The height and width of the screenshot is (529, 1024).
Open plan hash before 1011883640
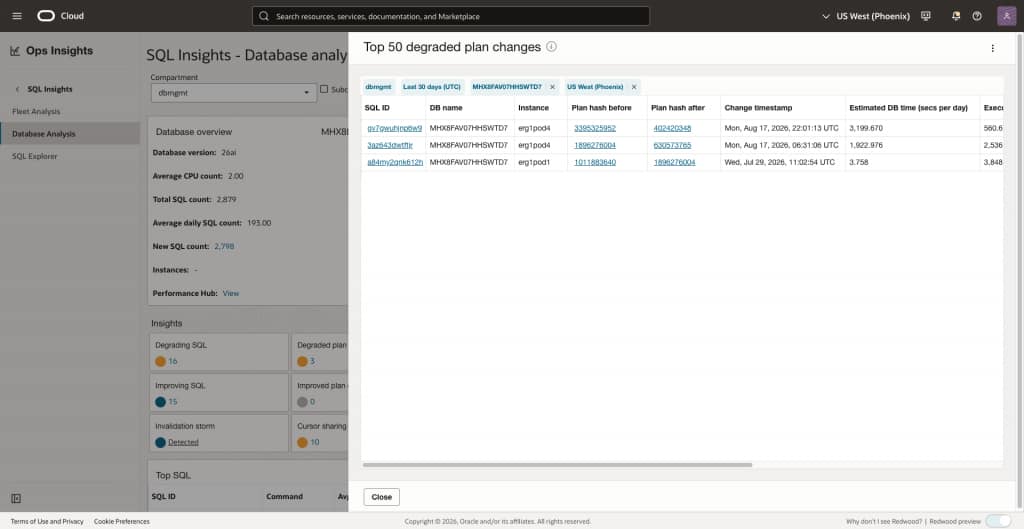coord(595,162)
